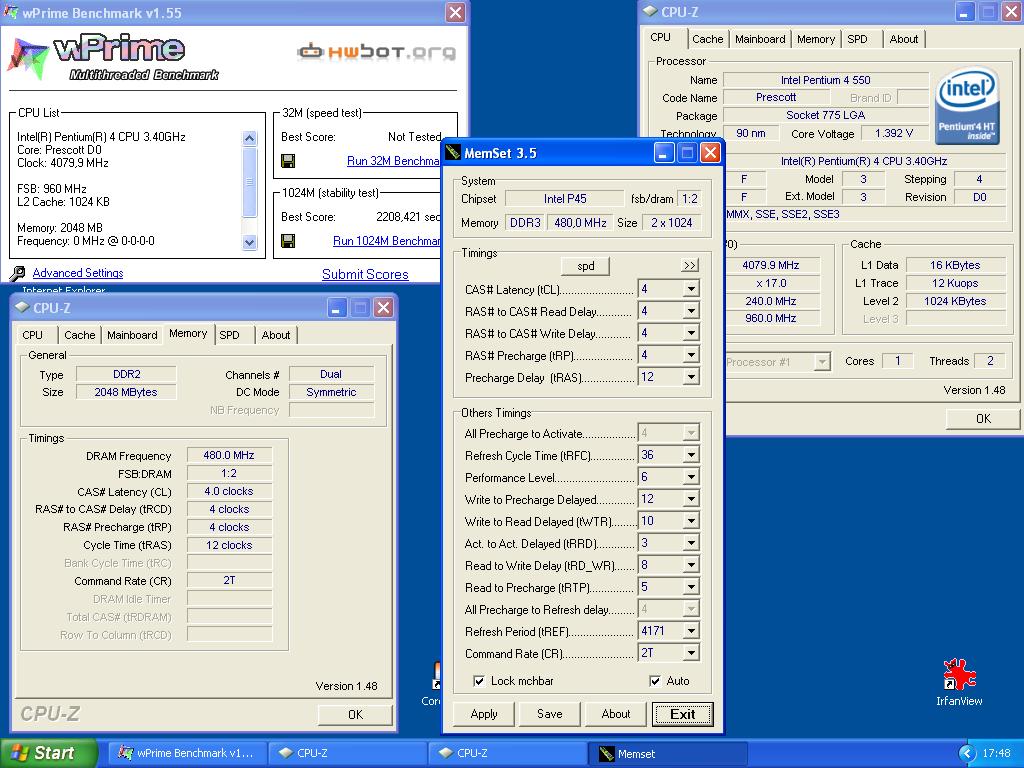The image size is (1024, 768).
Task: Click the CPU List scrollbar down arrow
Action: (x=249, y=242)
